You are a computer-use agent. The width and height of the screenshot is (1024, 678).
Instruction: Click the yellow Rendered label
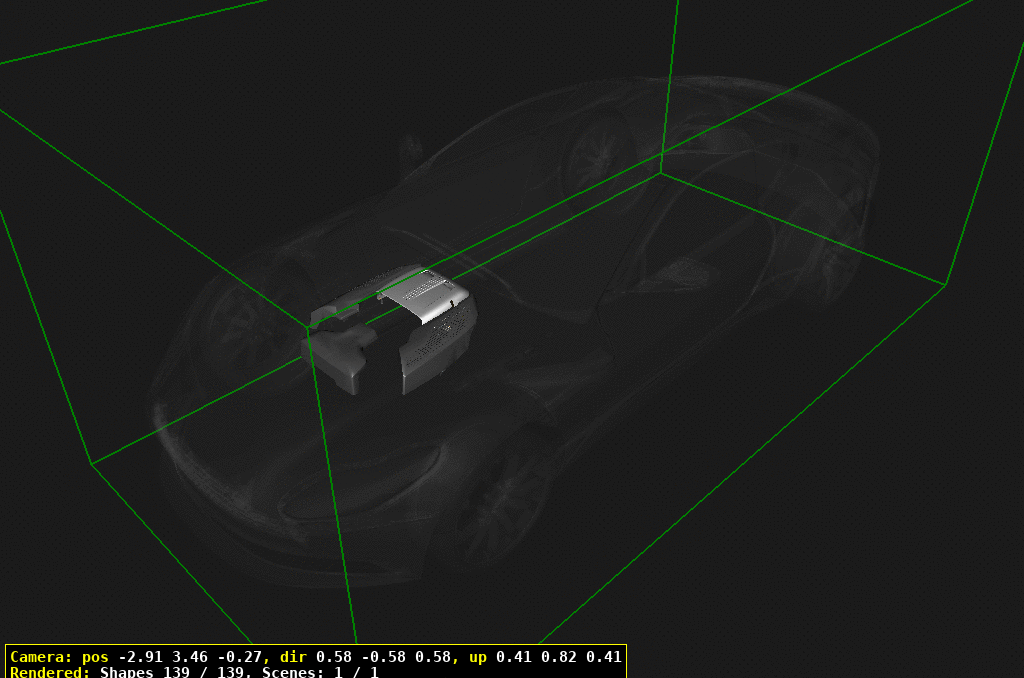(x=51, y=672)
